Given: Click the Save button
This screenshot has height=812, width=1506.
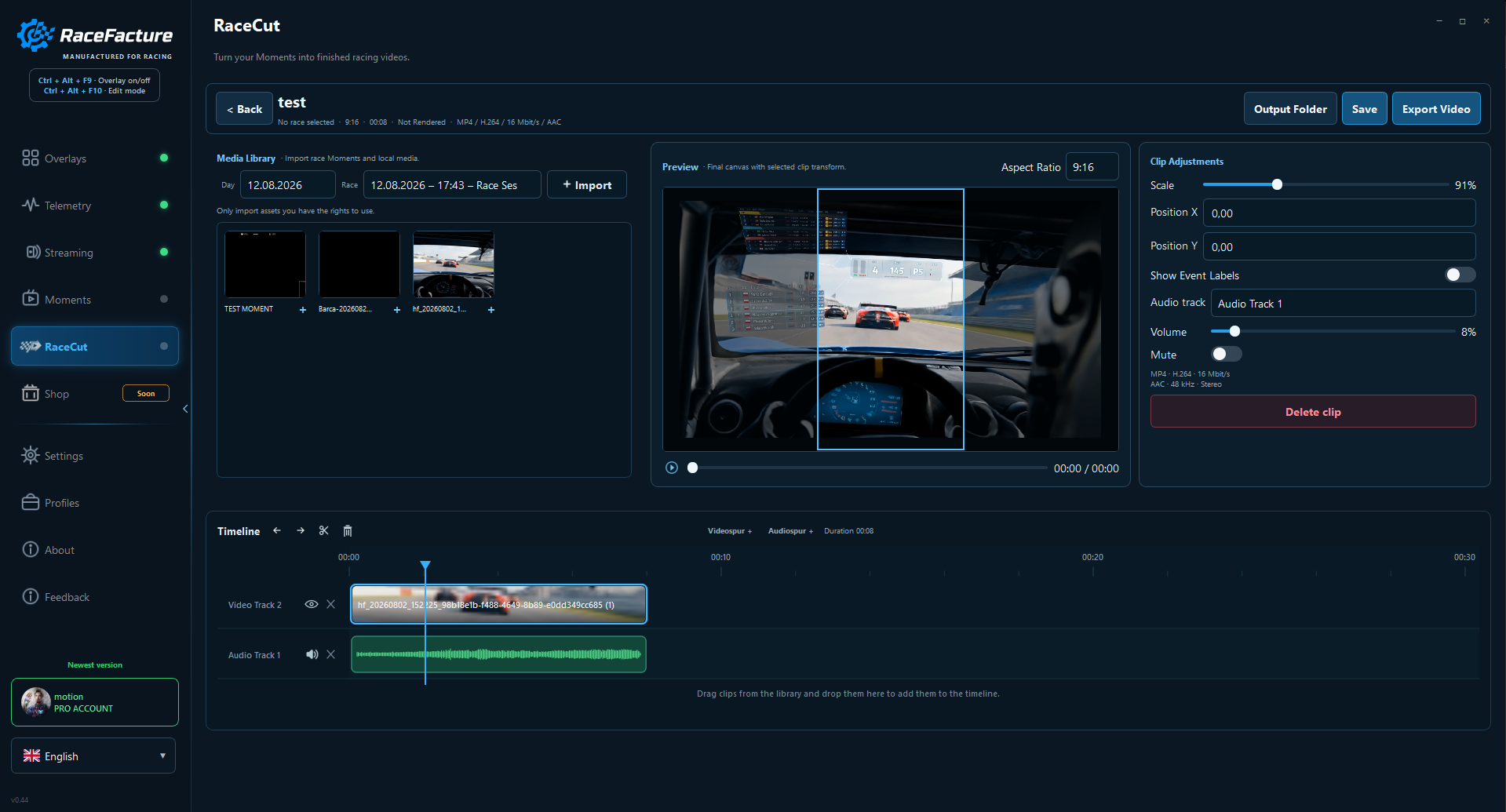Looking at the screenshot, I should pyautogui.click(x=1364, y=109).
